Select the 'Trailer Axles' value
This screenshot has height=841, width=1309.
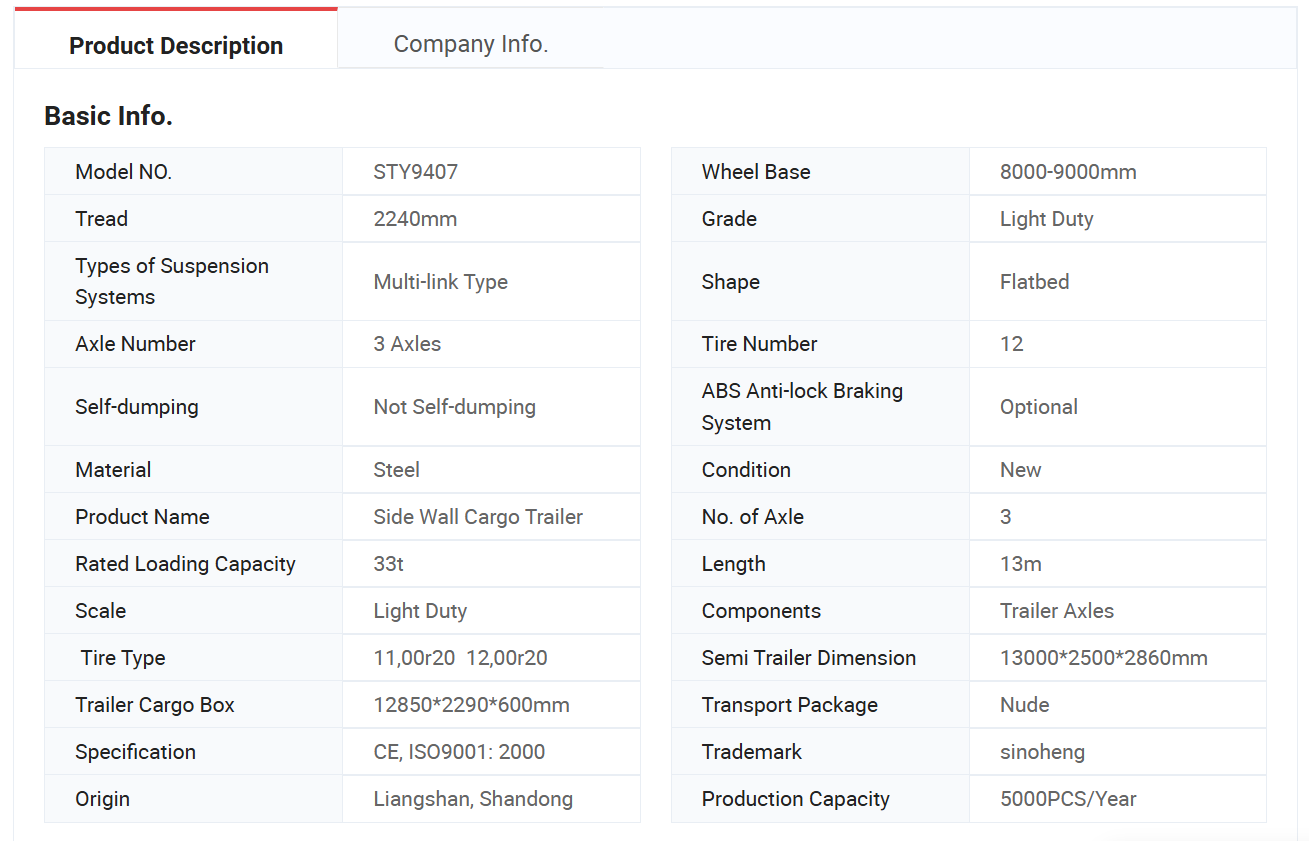[1057, 611]
